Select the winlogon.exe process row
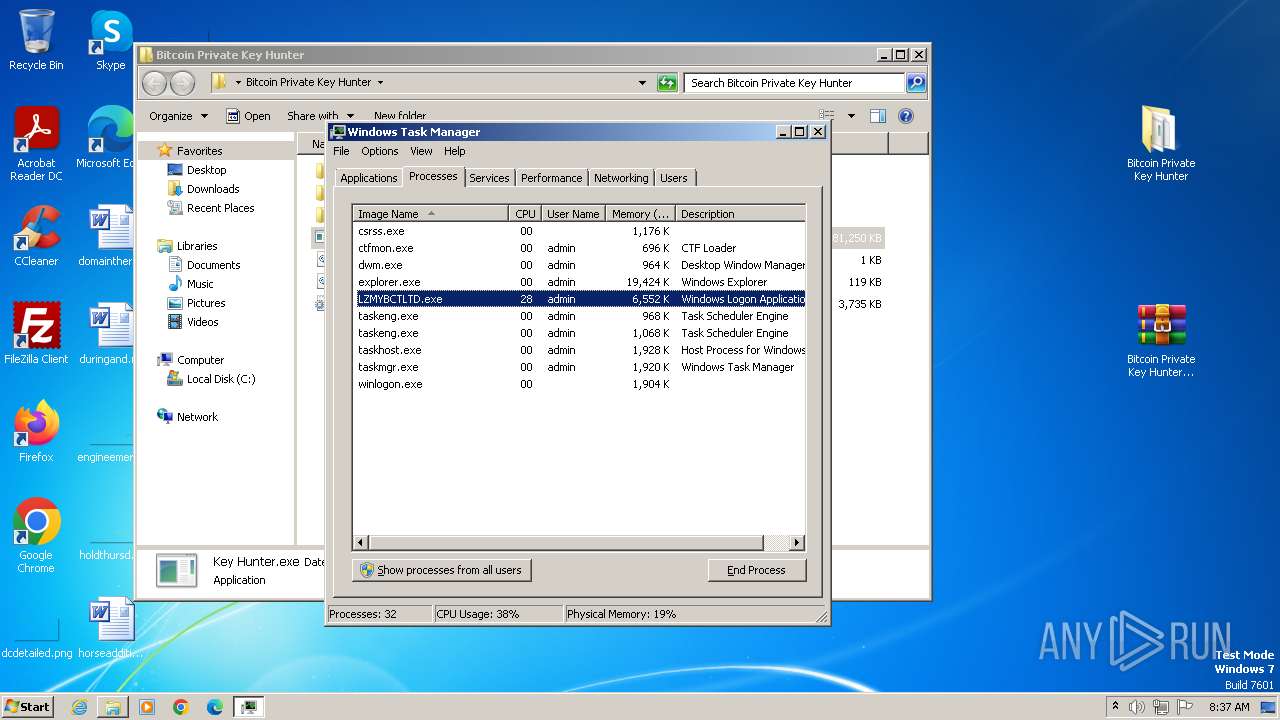1280x720 pixels. pos(580,384)
